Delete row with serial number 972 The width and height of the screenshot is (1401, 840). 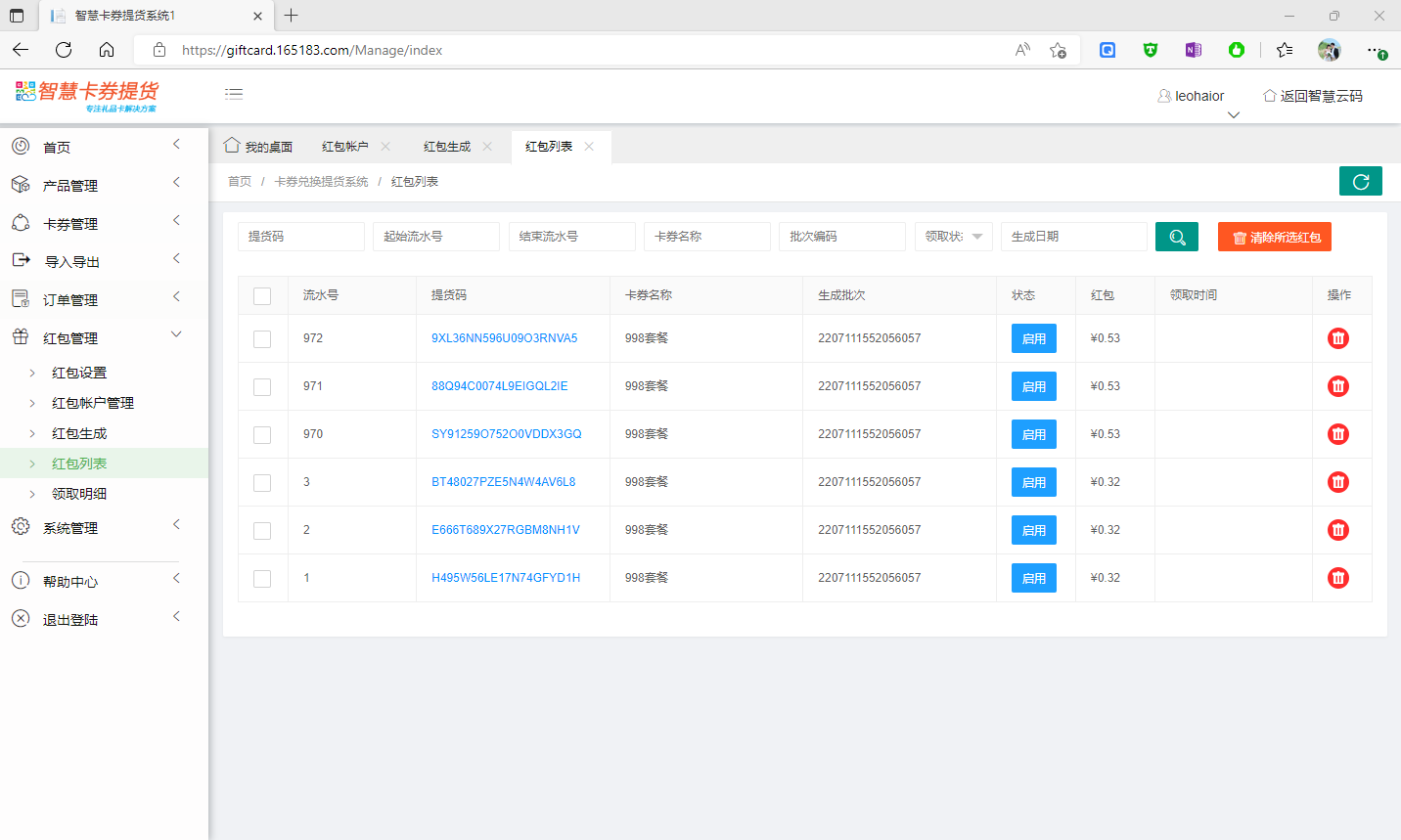pos(1337,338)
